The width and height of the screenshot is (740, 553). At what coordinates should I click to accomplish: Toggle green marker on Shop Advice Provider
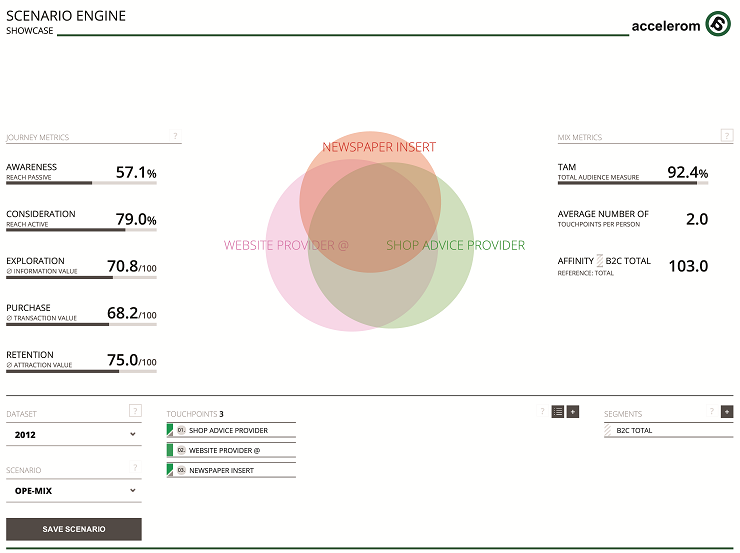point(170,430)
